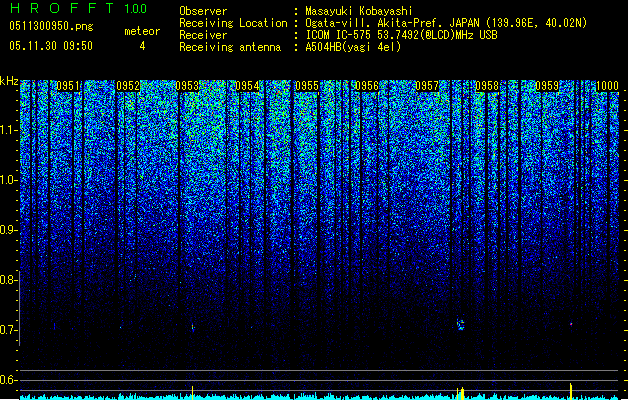This screenshot has height=400, width=629.
Task: Click the kHz axis unit label
Action: click(x=9, y=81)
